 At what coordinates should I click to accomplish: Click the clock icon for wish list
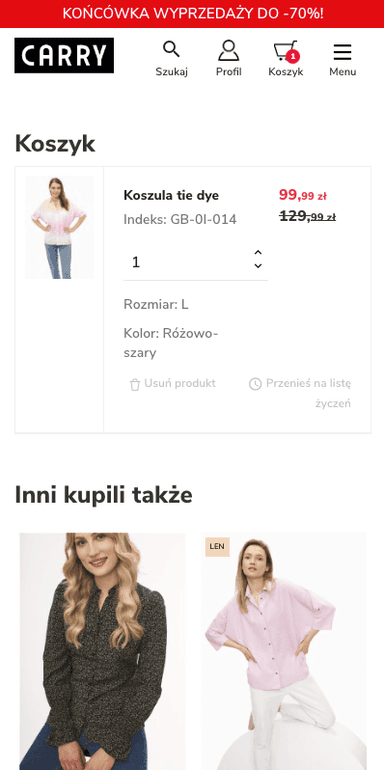(255, 384)
